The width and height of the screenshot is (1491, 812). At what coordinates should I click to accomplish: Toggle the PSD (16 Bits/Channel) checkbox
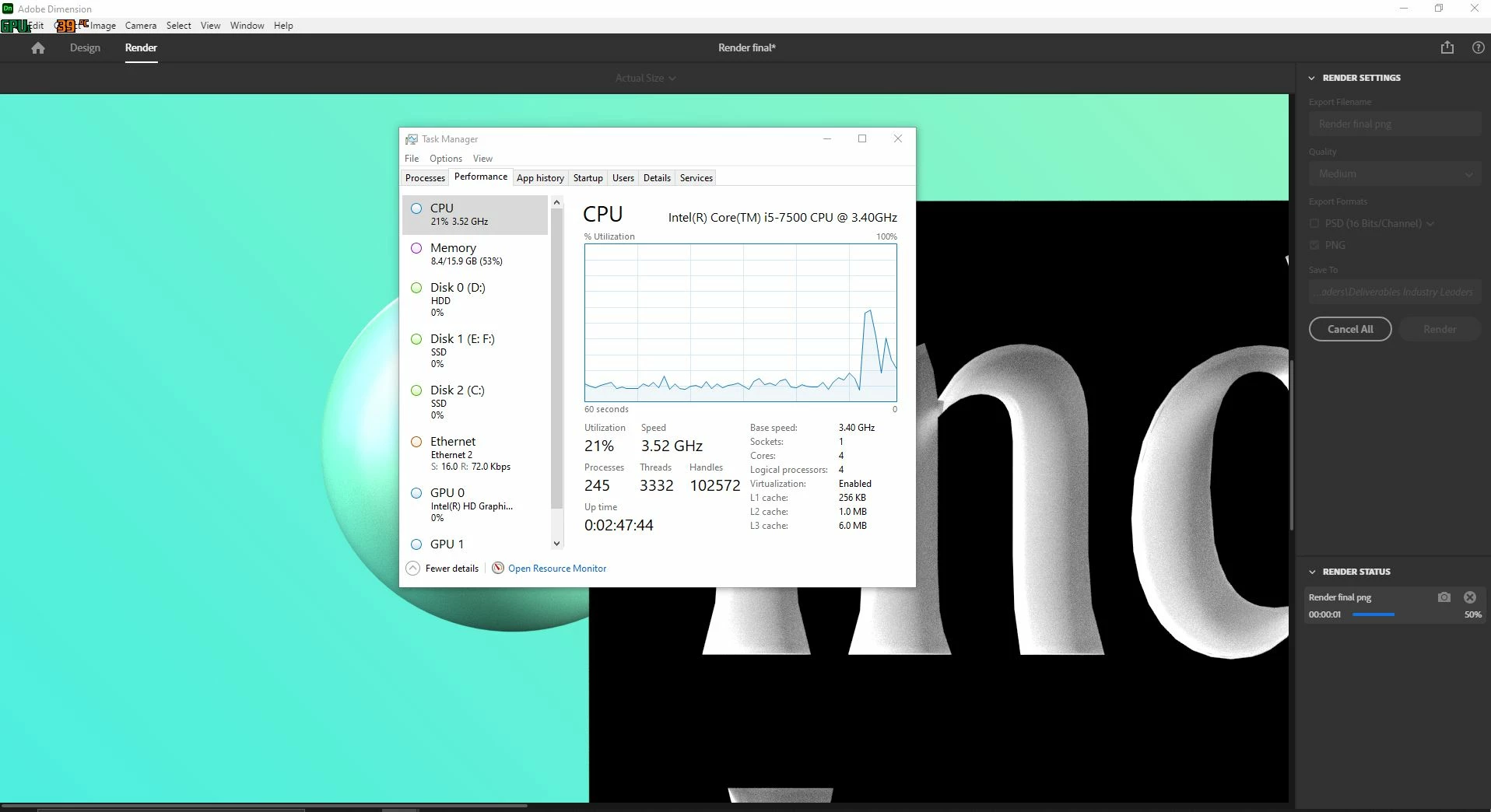[1314, 223]
